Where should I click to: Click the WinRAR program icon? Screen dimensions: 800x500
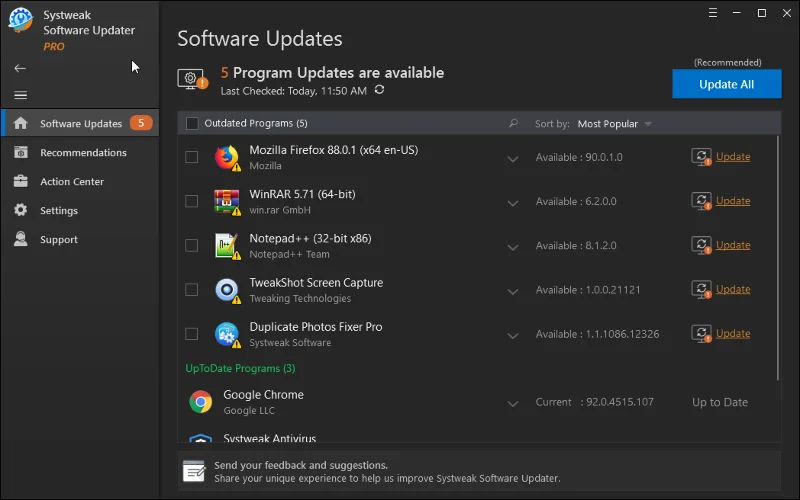(x=227, y=202)
